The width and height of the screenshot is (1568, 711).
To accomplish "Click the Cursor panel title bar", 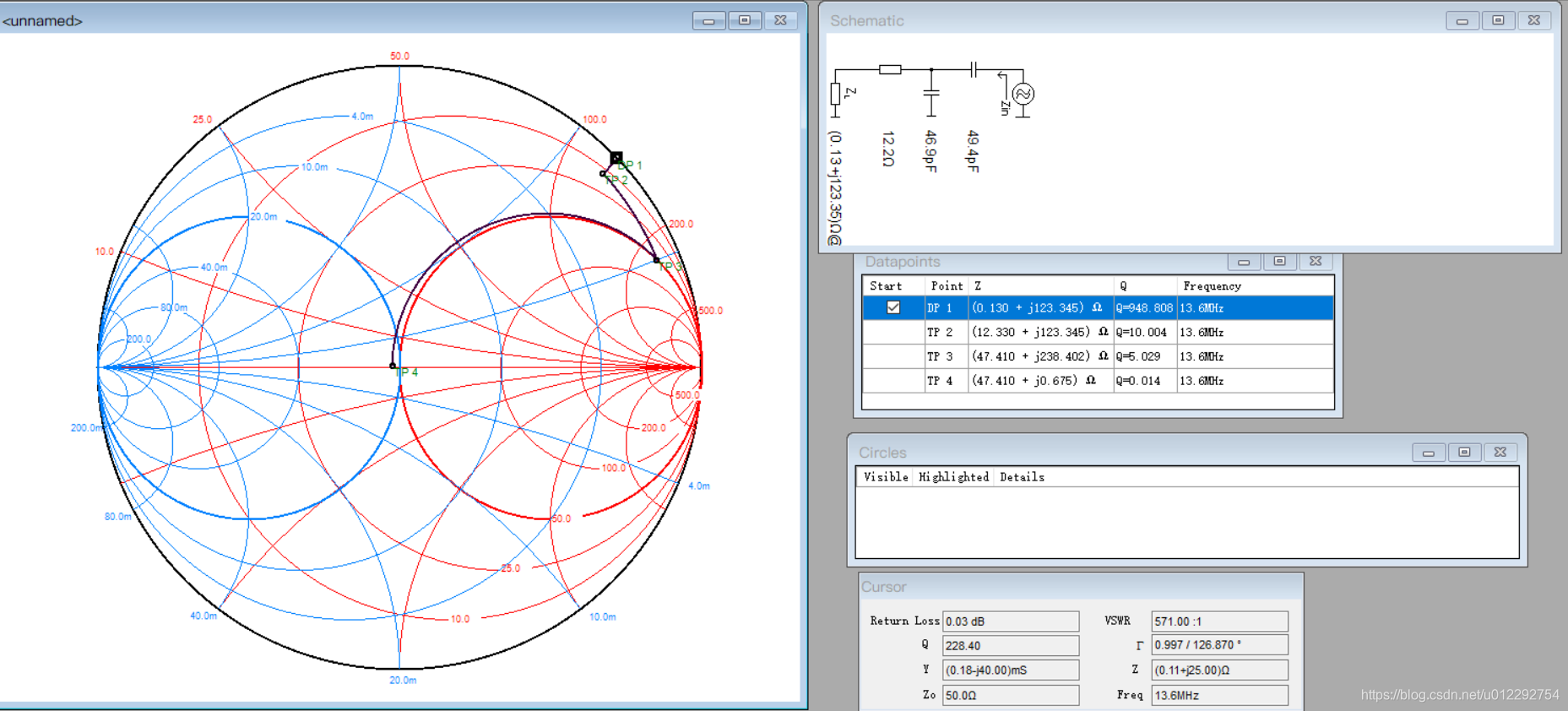I will point(1081,587).
